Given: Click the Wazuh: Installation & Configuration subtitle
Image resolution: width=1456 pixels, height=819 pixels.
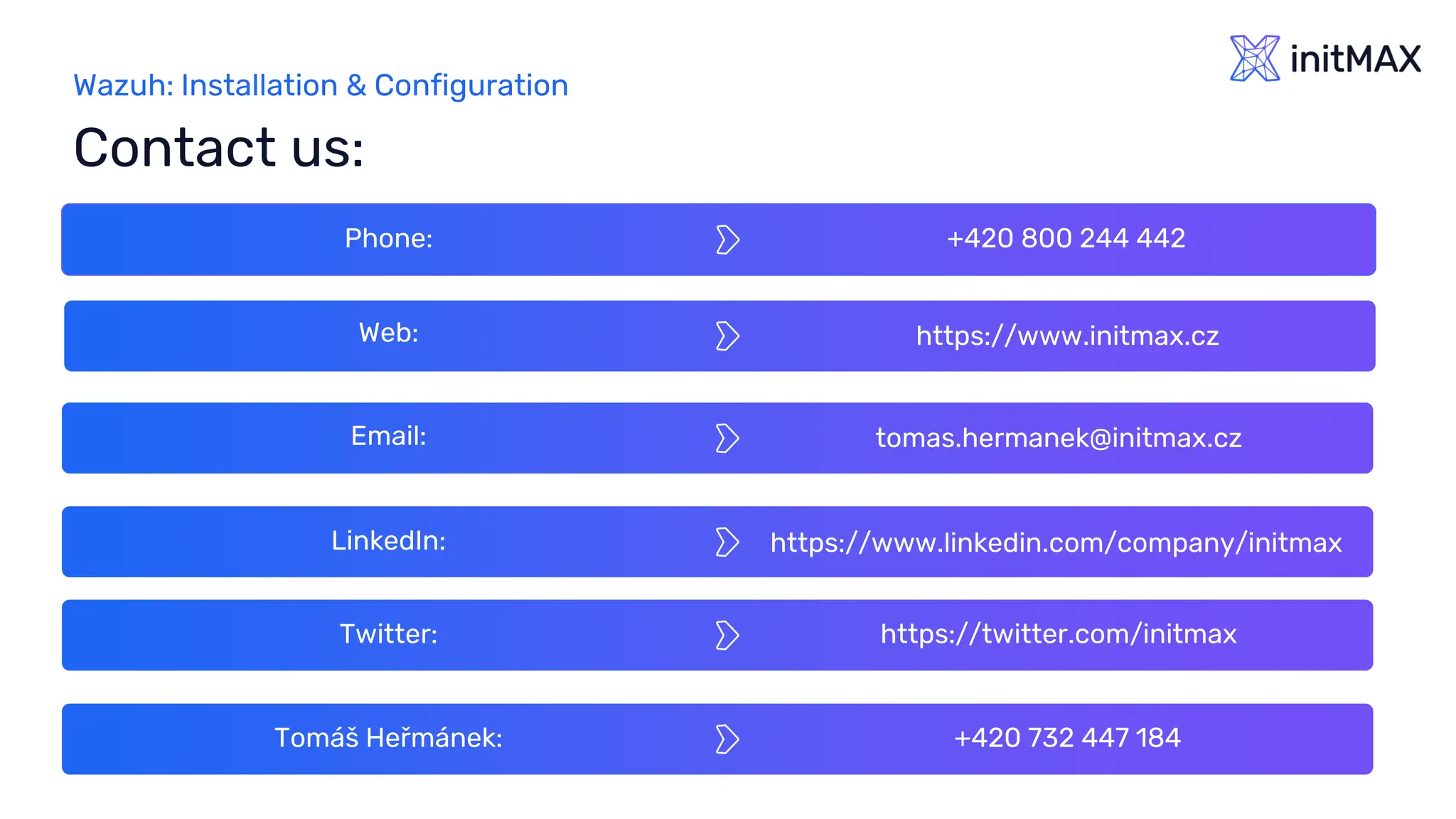Looking at the screenshot, I should pos(321,85).
